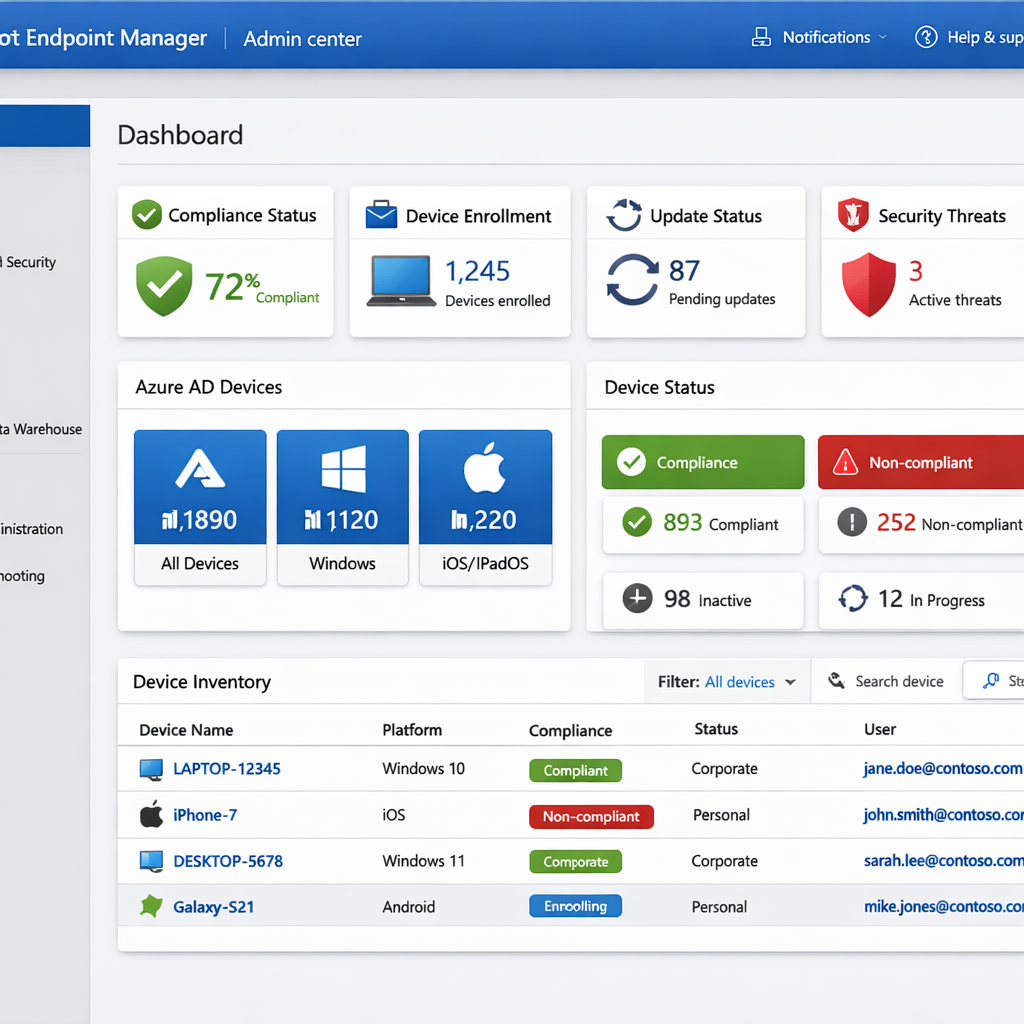Sort by User column header

[880, 729]
